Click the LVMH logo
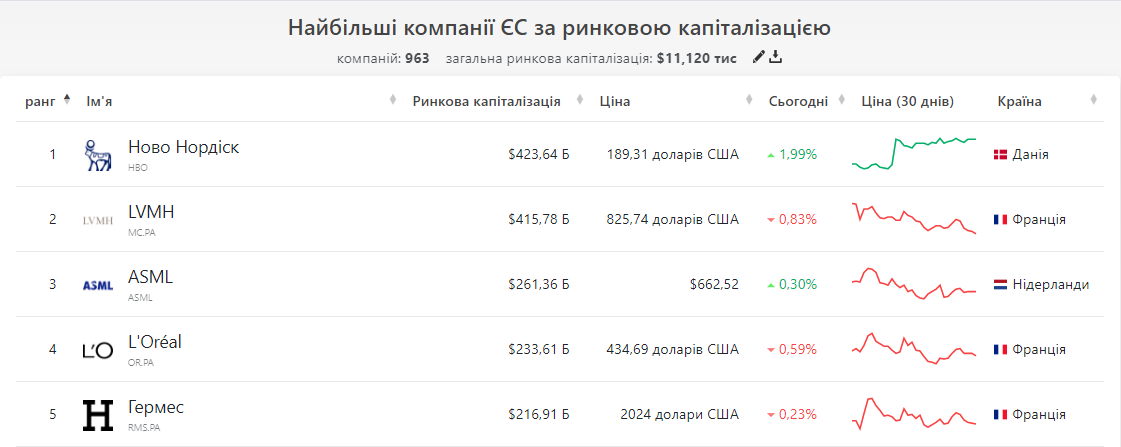 98,220
